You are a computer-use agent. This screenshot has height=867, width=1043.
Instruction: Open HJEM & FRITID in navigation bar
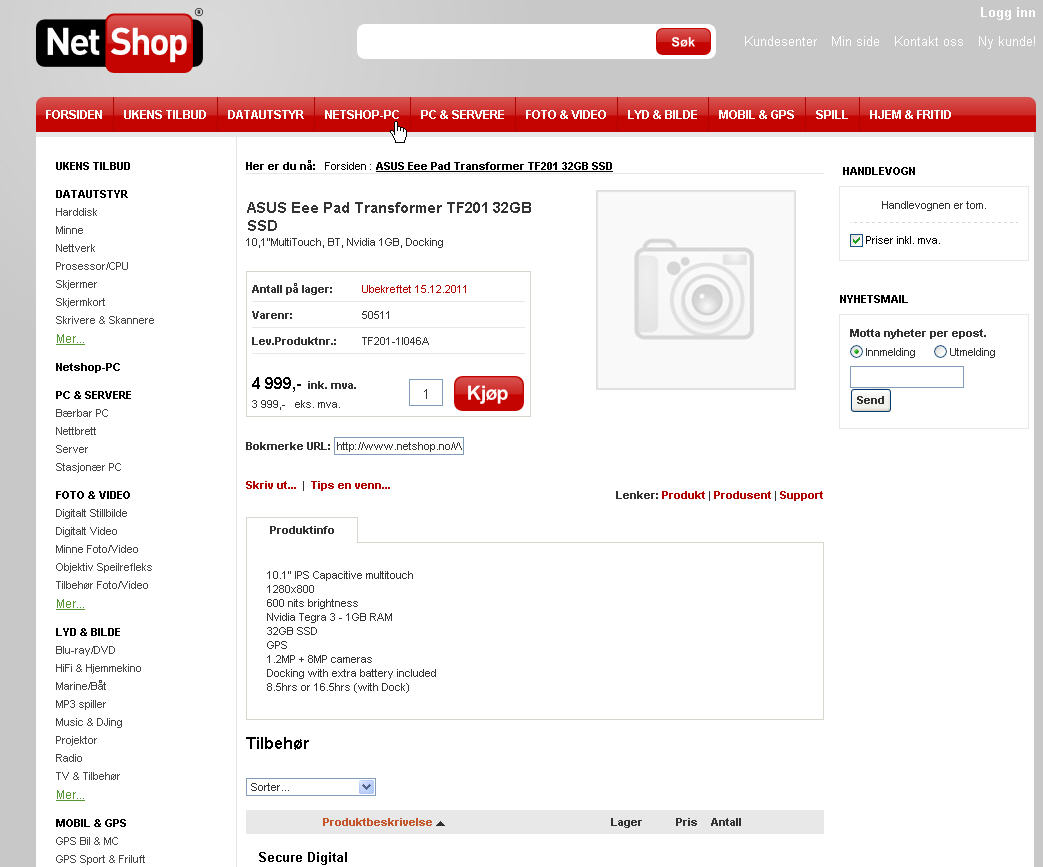[910, 114]
